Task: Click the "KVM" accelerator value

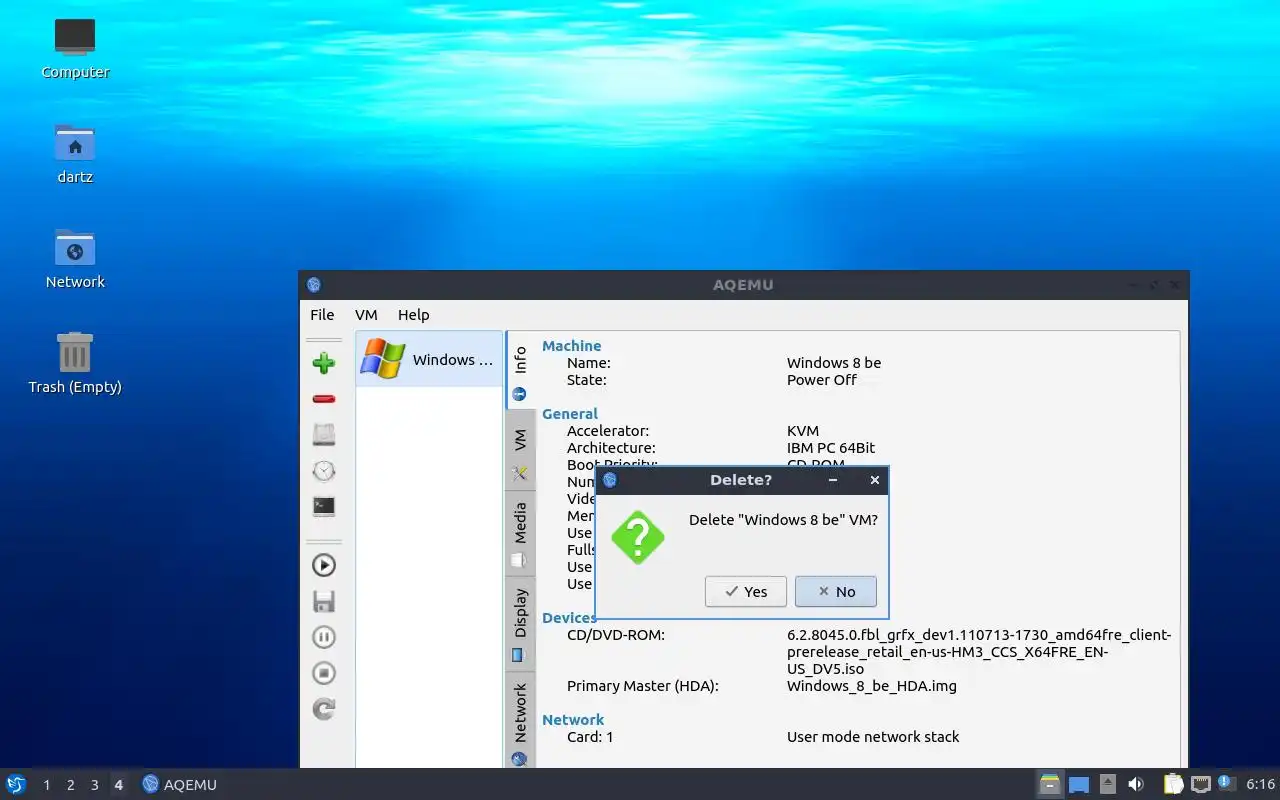Action: 803,431
